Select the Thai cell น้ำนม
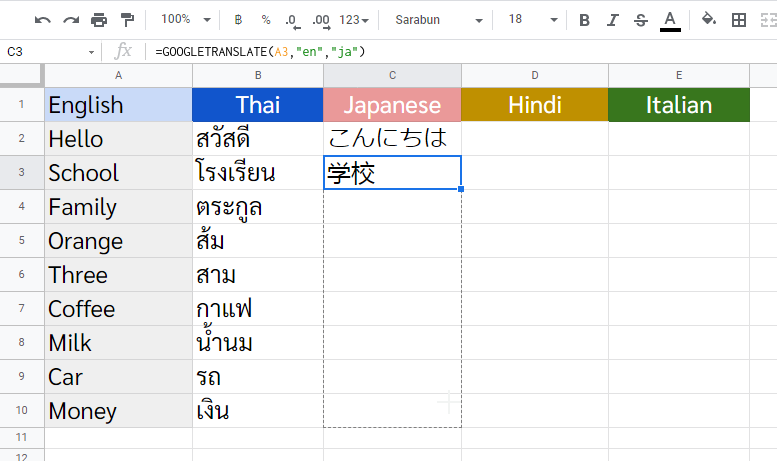Image resolution: width=777 pixels, height=461 pixels. (258, 343)
